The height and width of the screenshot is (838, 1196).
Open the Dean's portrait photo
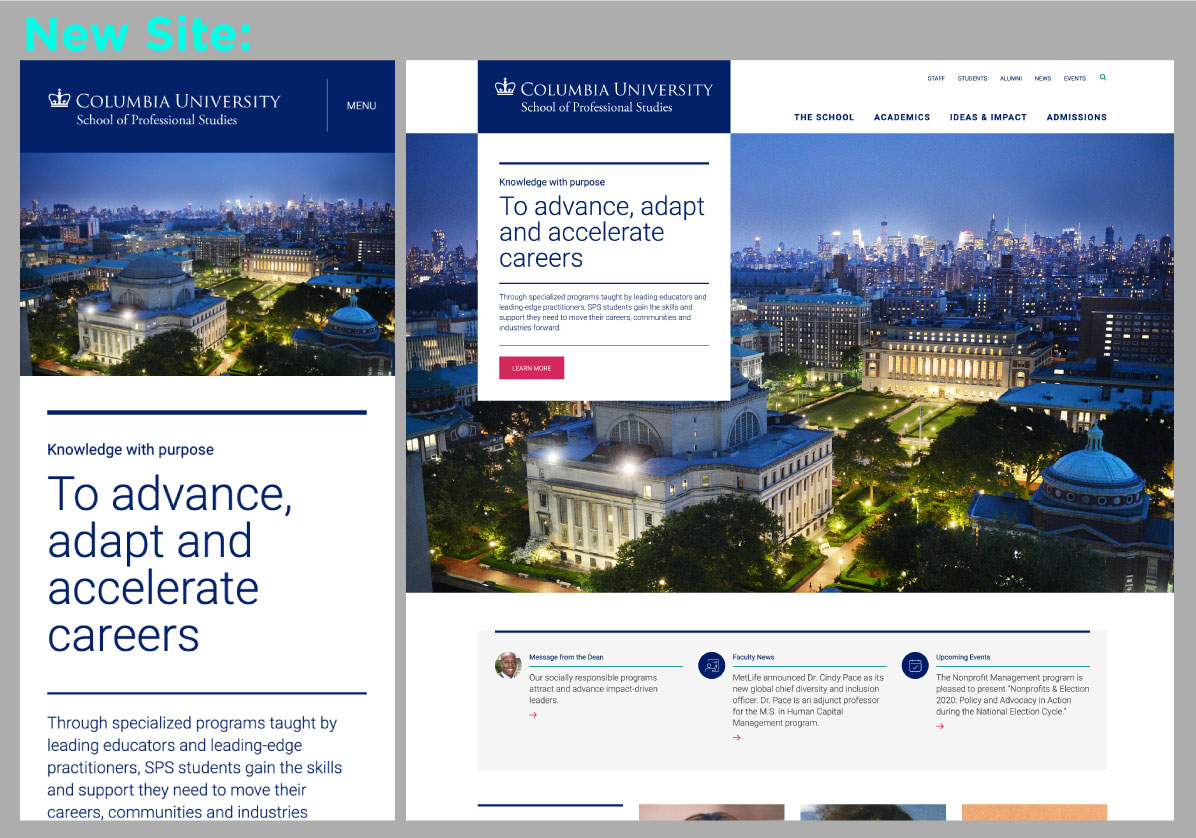508,665
